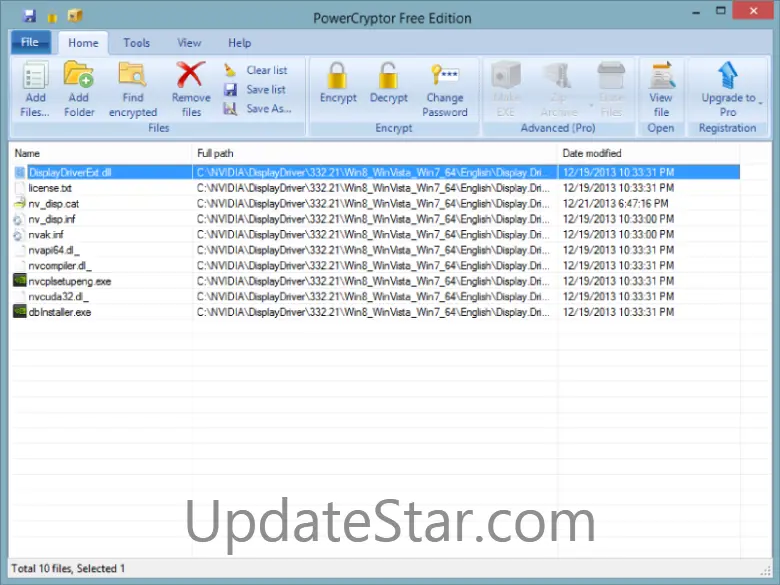Sort by the Name column header

(100, 153)
